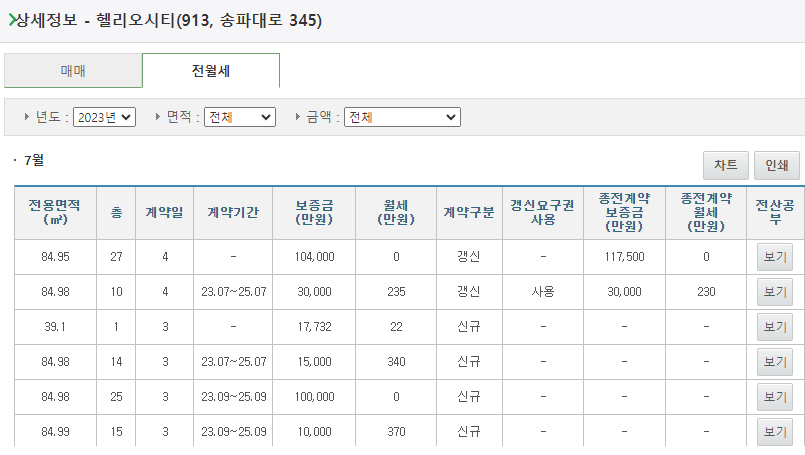Click the 갱신요구권 사용 column header
The image size is (805, 455).
(x=543, y=213)
